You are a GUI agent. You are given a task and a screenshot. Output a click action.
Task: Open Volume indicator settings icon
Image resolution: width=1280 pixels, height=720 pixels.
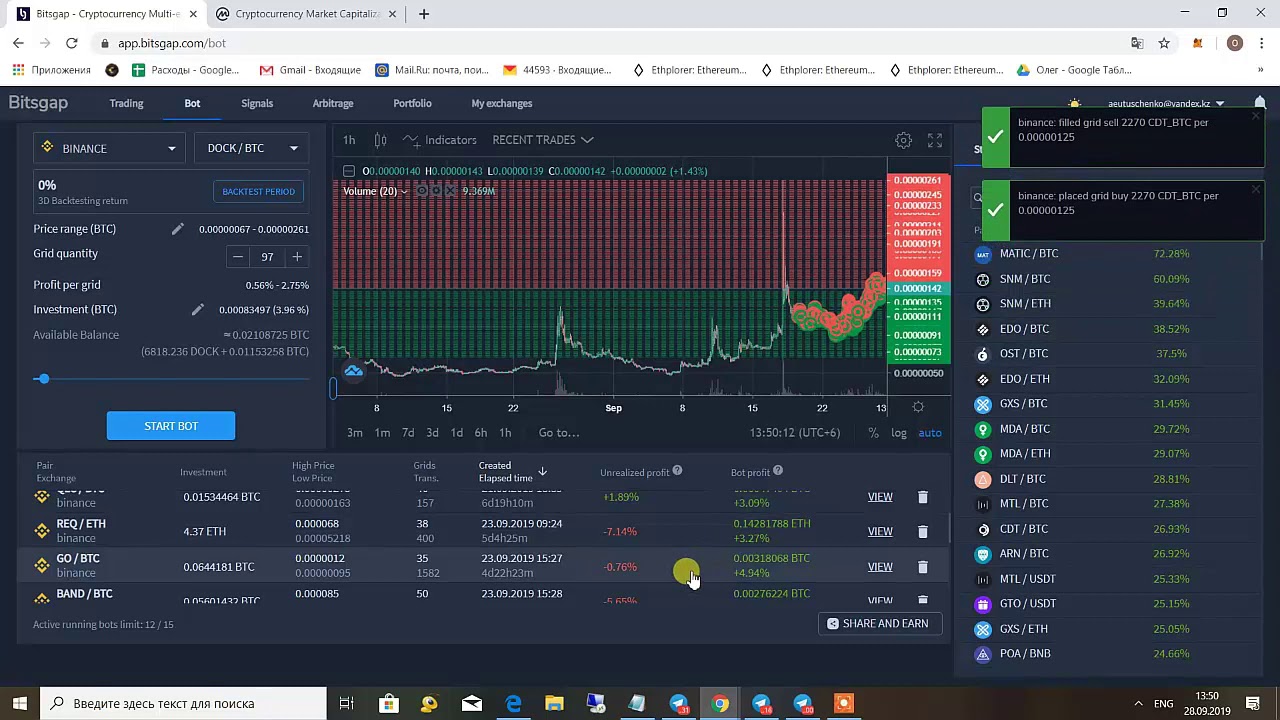click(437, 191)
